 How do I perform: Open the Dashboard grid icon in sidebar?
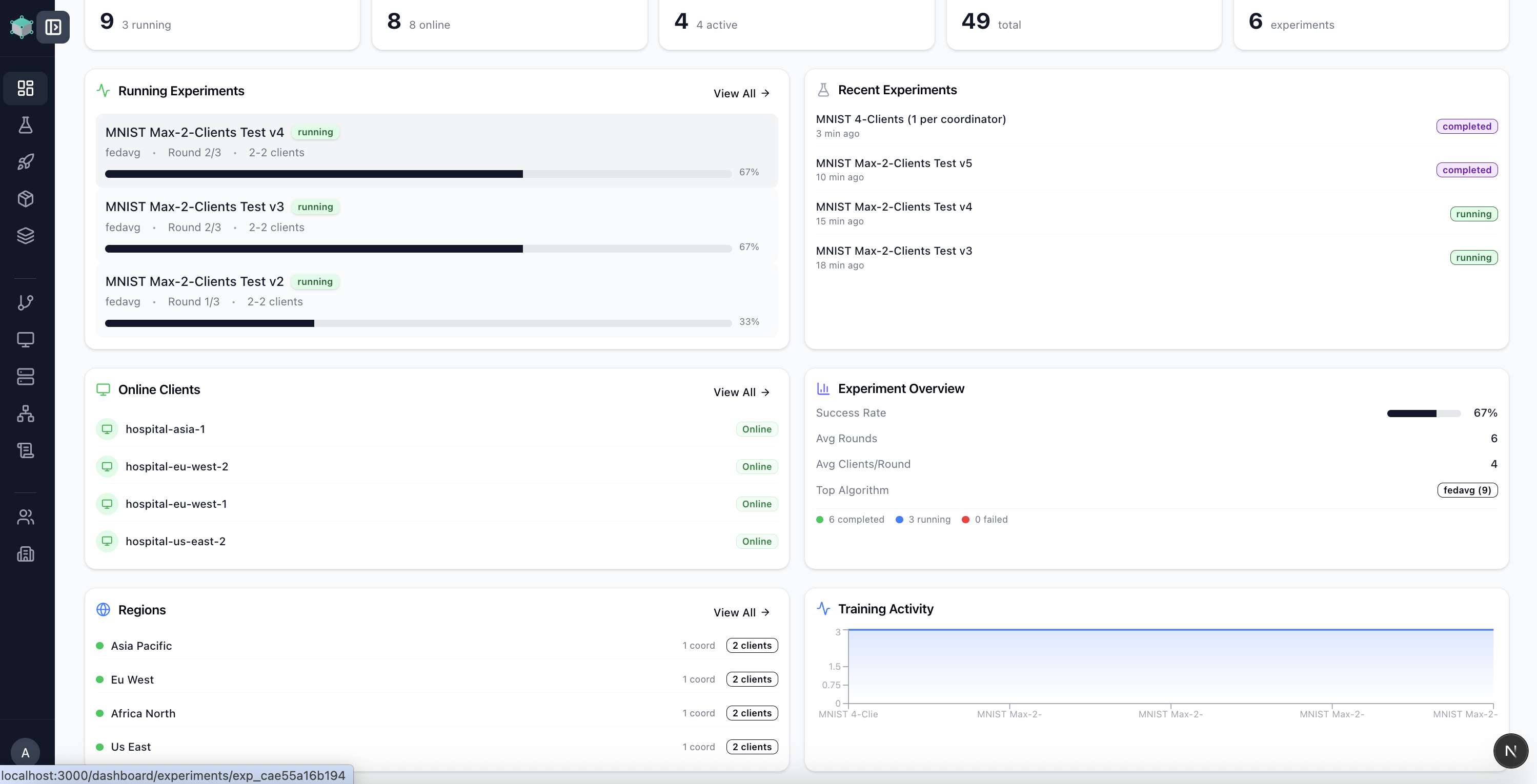25,88
